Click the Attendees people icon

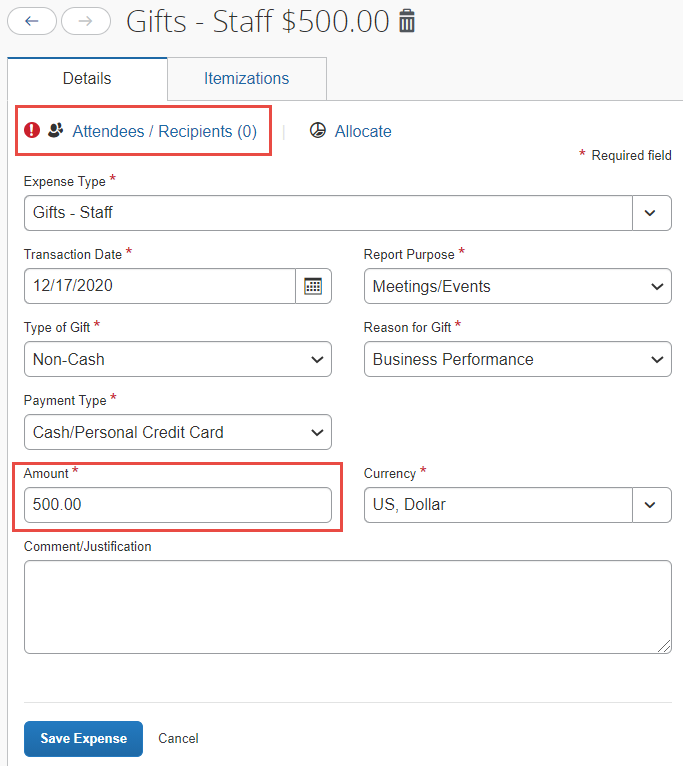56,131
